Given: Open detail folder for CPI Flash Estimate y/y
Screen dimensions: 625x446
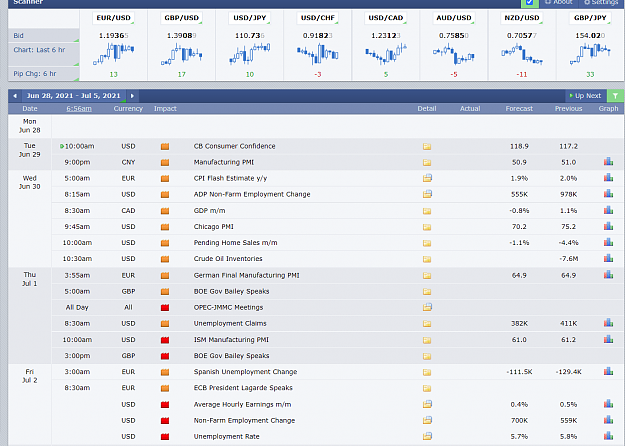Looking at the screenshot, I should (427, 178).
